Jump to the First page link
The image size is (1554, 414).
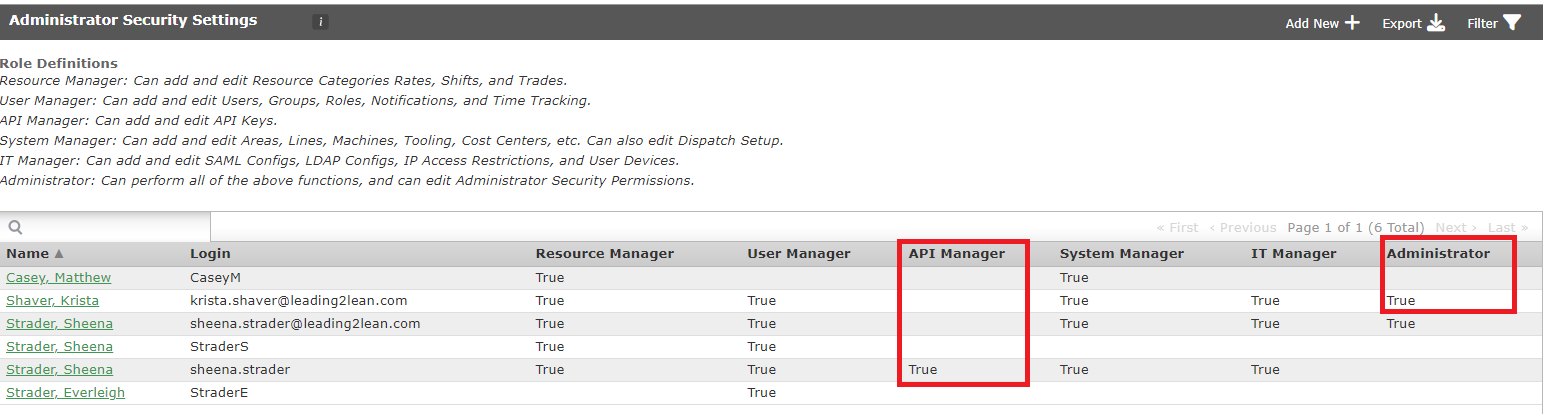coord(1177,228)
